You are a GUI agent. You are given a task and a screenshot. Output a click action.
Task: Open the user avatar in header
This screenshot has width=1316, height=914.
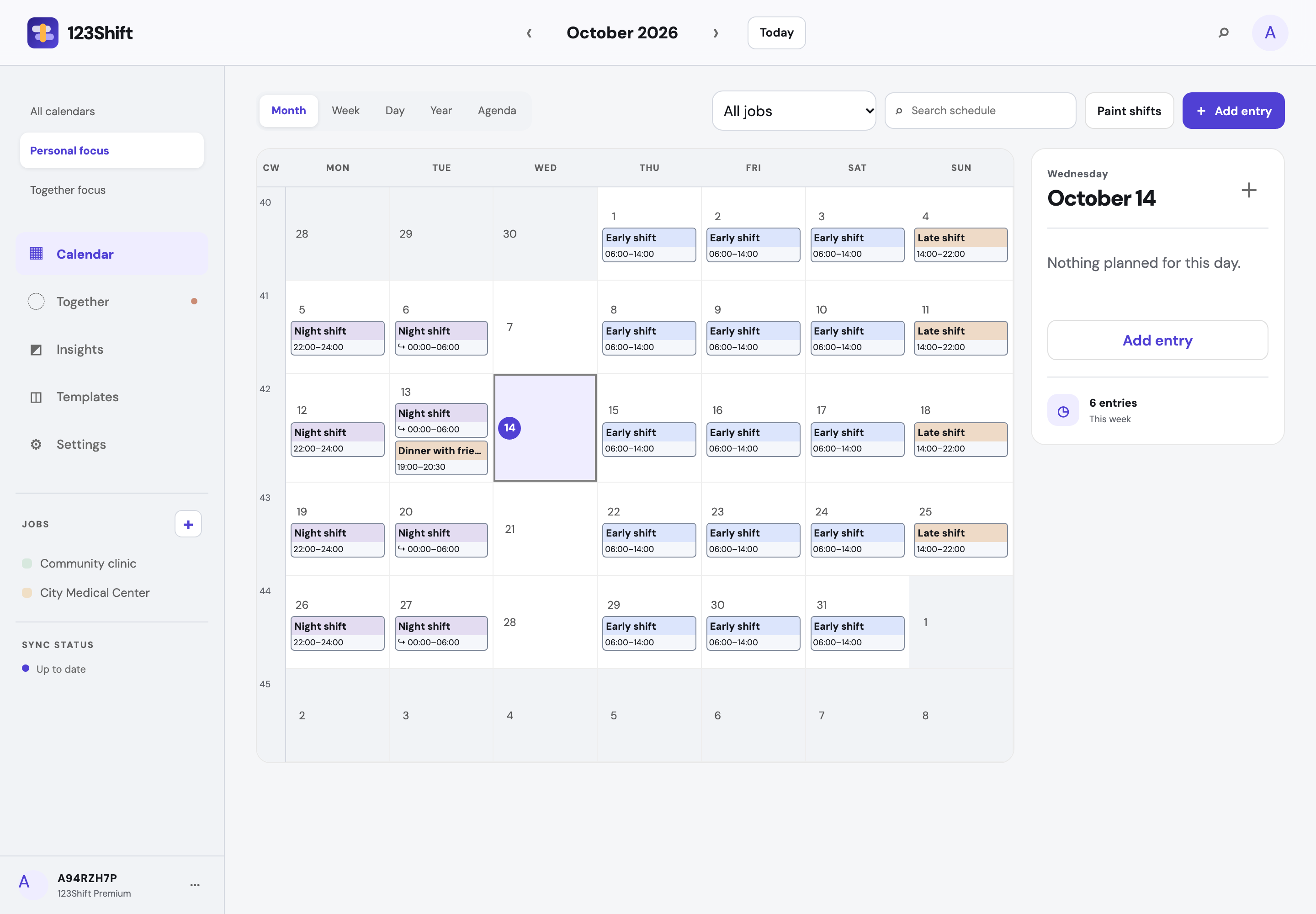1269,32
